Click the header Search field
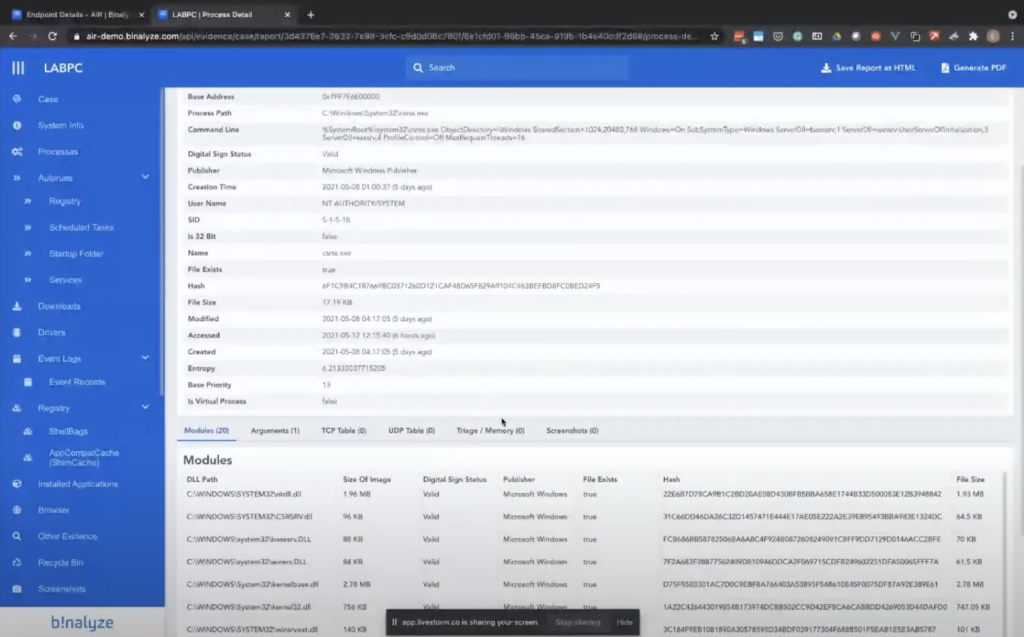The height and width of the screenshot is (637, 1024). tap(517, 67)
